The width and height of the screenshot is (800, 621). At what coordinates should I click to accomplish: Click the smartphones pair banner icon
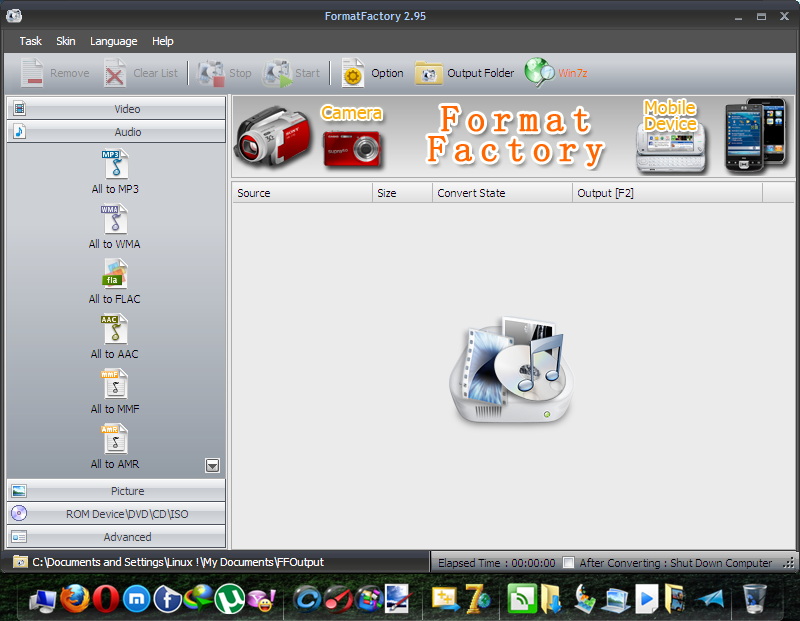(x=755, y=134)
